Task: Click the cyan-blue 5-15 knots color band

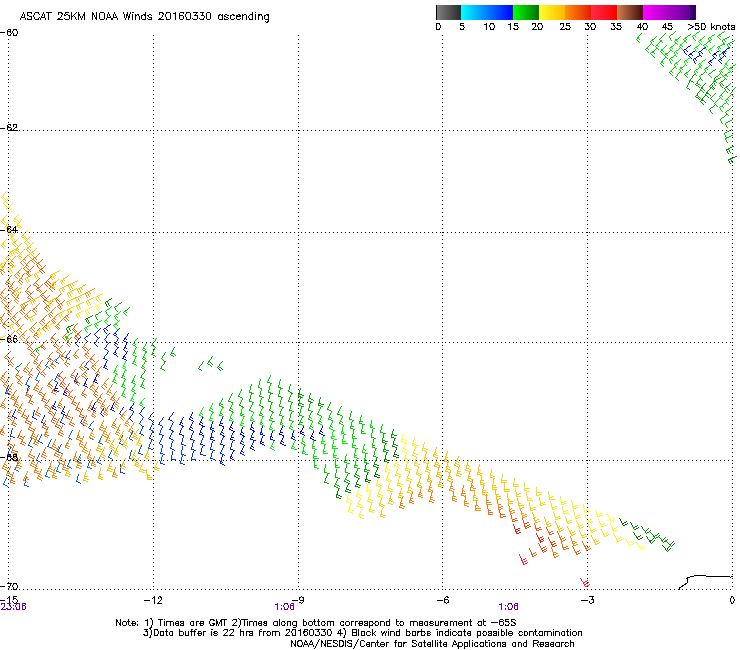Action: click(x=487, y=12)
